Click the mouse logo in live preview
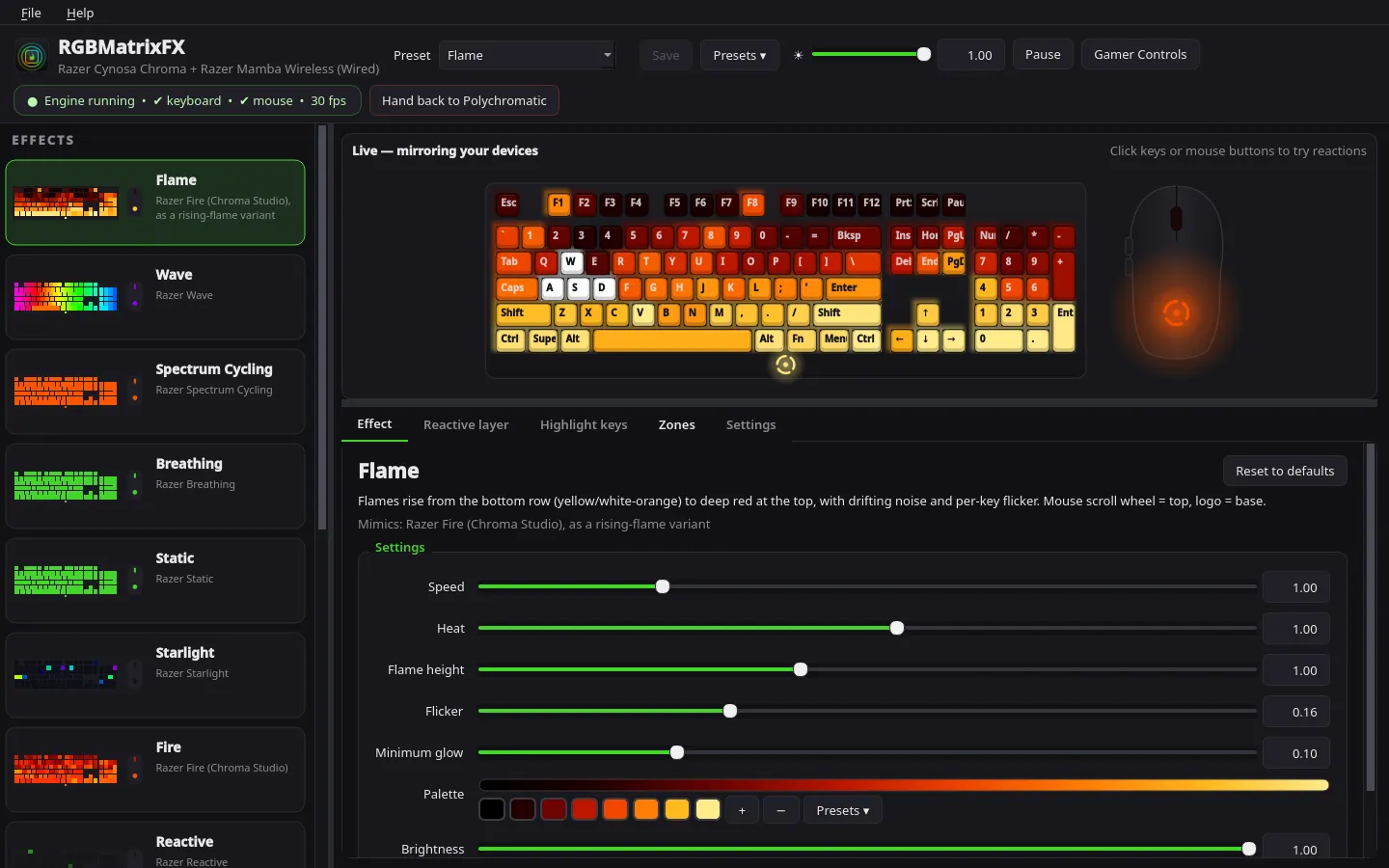This screenshot has height=868, width=1389. (1176, 312)
